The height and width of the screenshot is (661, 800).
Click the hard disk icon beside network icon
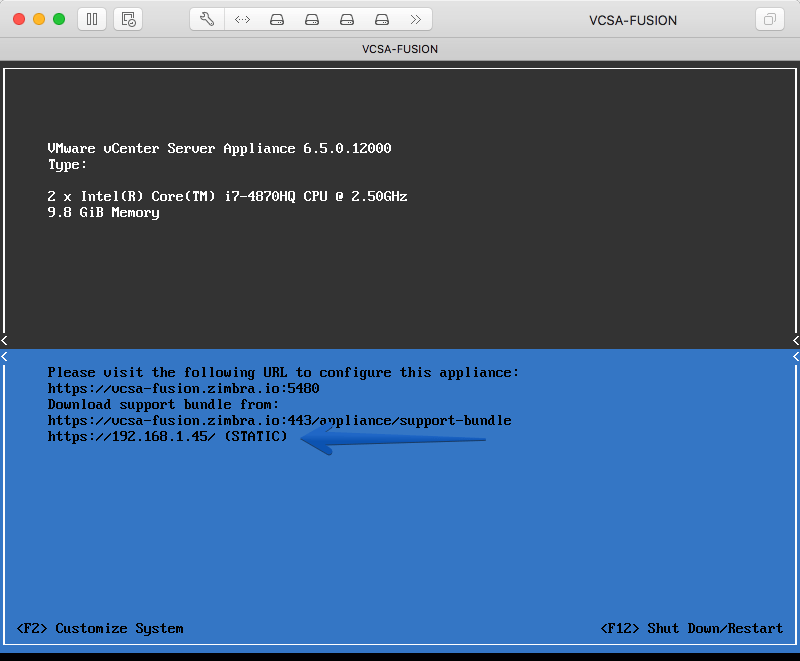click(x=277, y=19)
